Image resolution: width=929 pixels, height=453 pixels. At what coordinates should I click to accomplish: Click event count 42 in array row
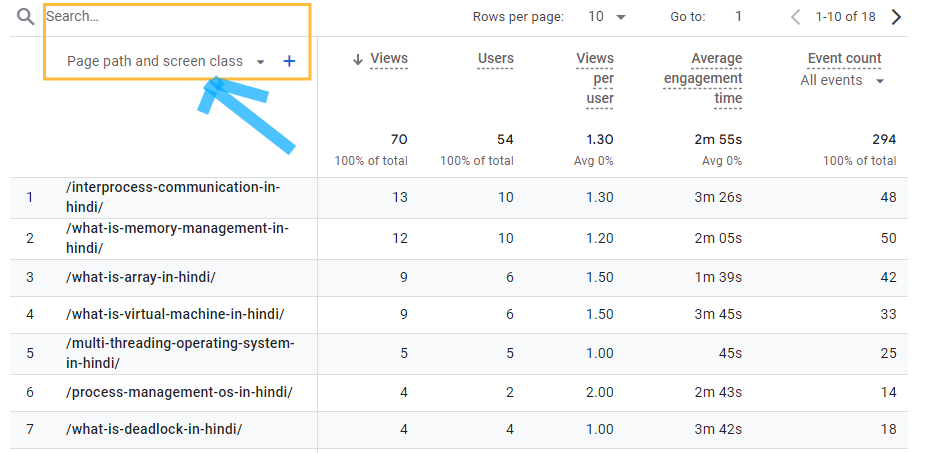click(888, 277)
